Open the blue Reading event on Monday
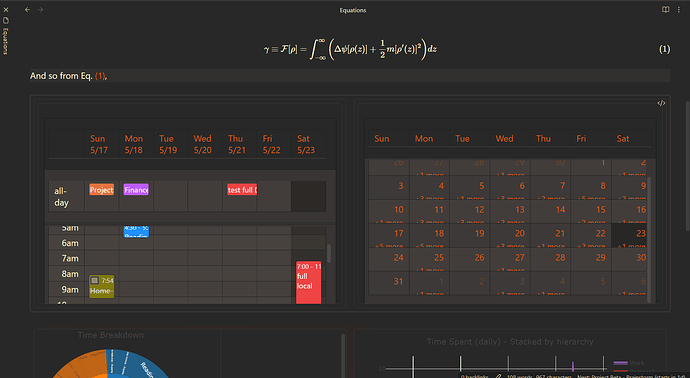The width and height of the screenshot is (690, 378). [x=136, y=231]
